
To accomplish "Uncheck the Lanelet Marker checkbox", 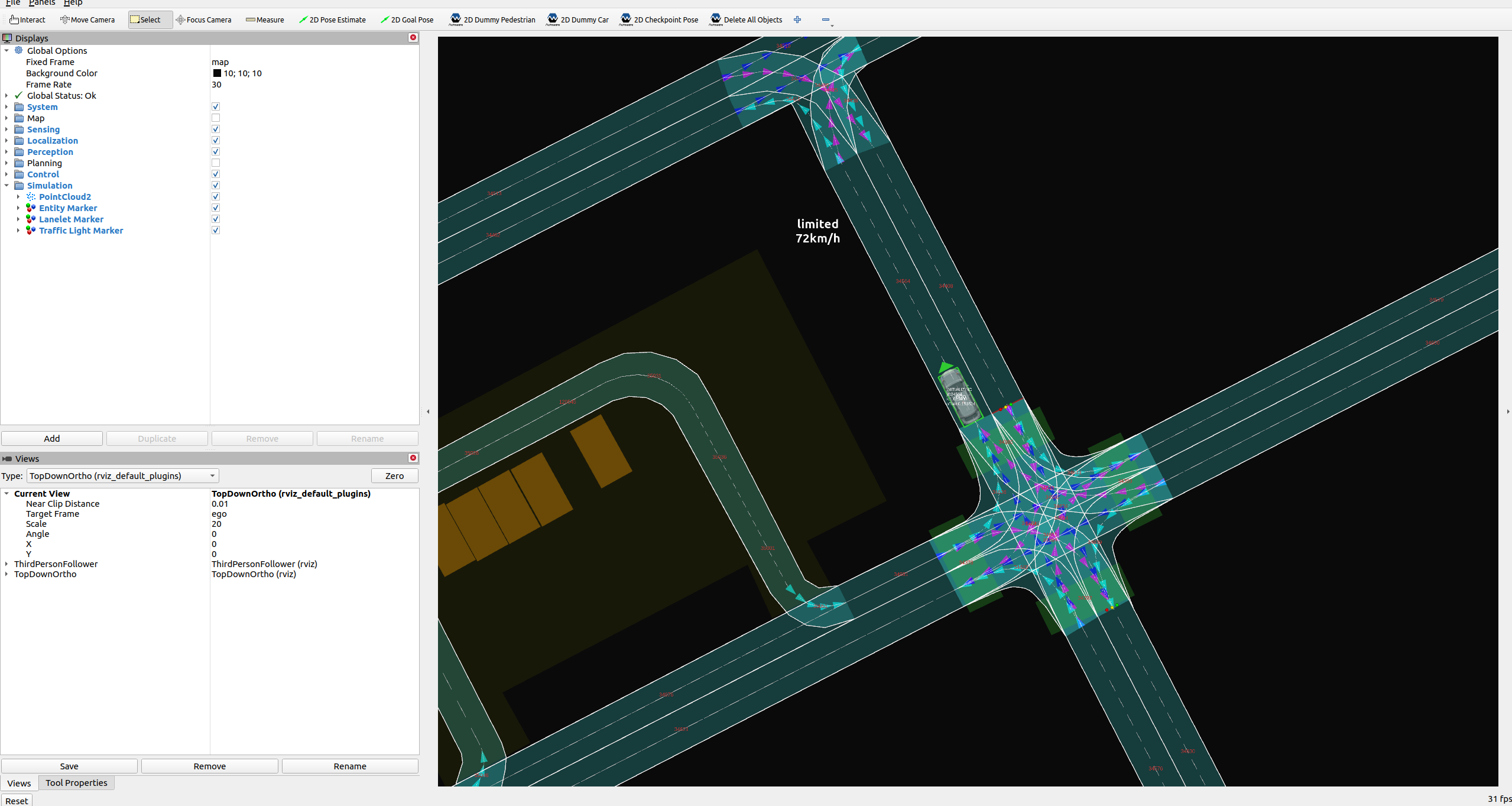I will tap(216, 219).
